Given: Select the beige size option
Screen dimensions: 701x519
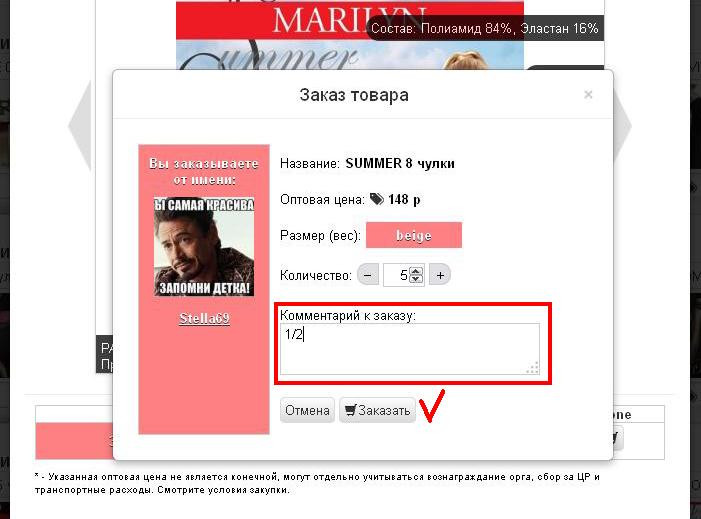Looking at the screenshot, I should point(414,235).
